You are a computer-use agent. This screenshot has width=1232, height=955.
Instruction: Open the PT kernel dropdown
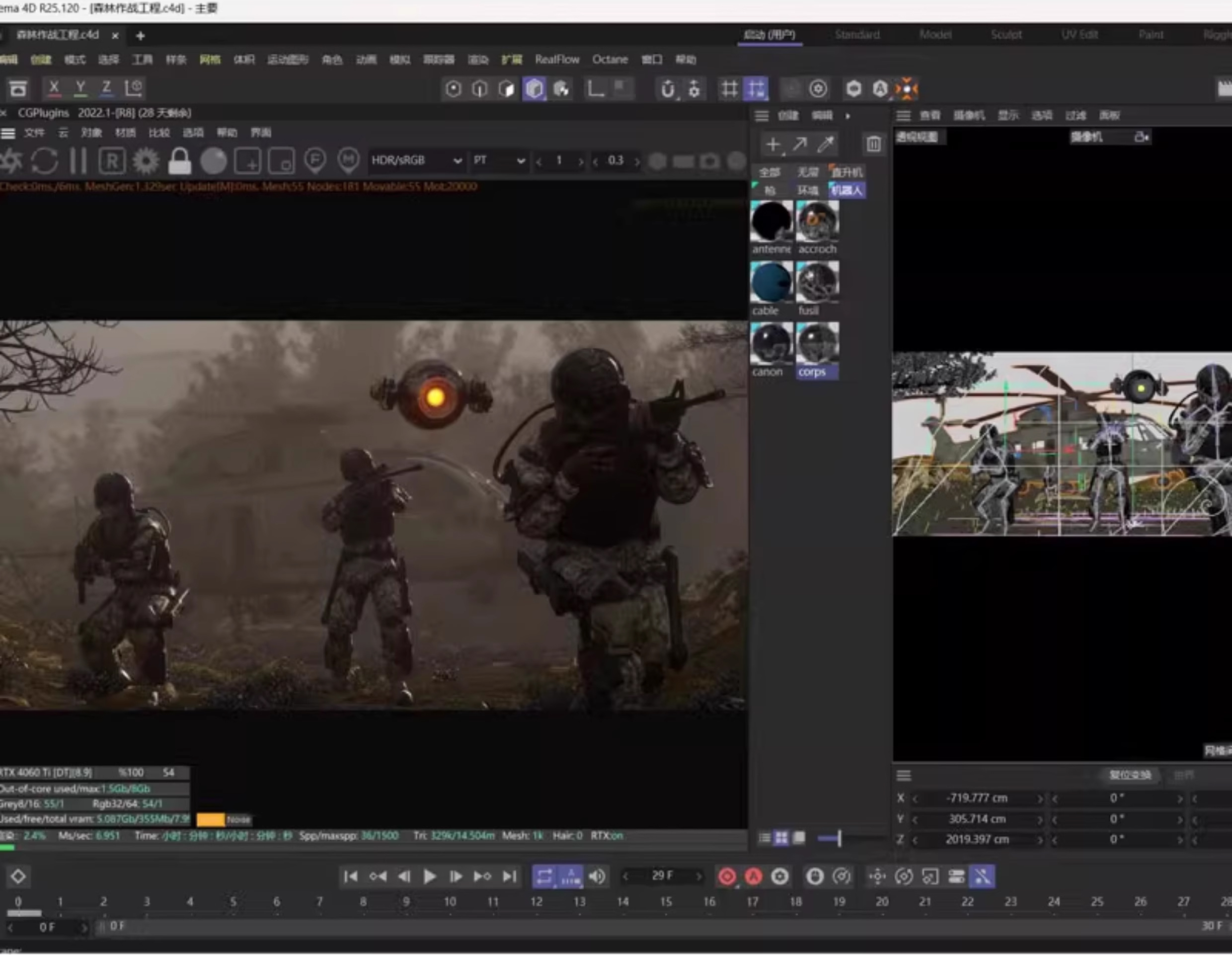click(x=499, y=161)
